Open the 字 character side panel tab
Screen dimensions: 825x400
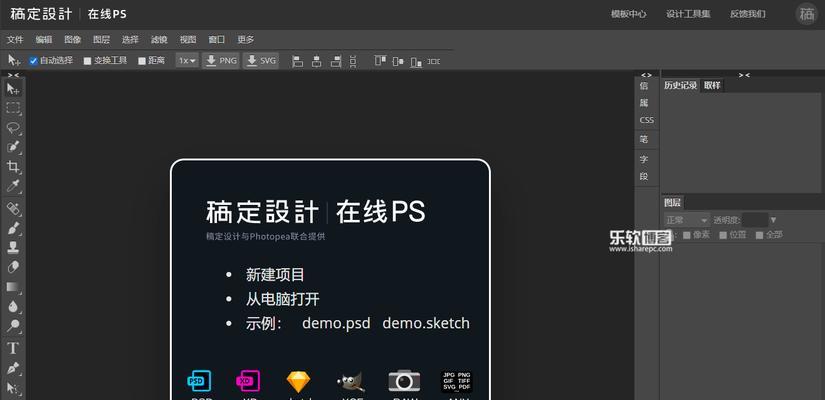tap(644, 159)
